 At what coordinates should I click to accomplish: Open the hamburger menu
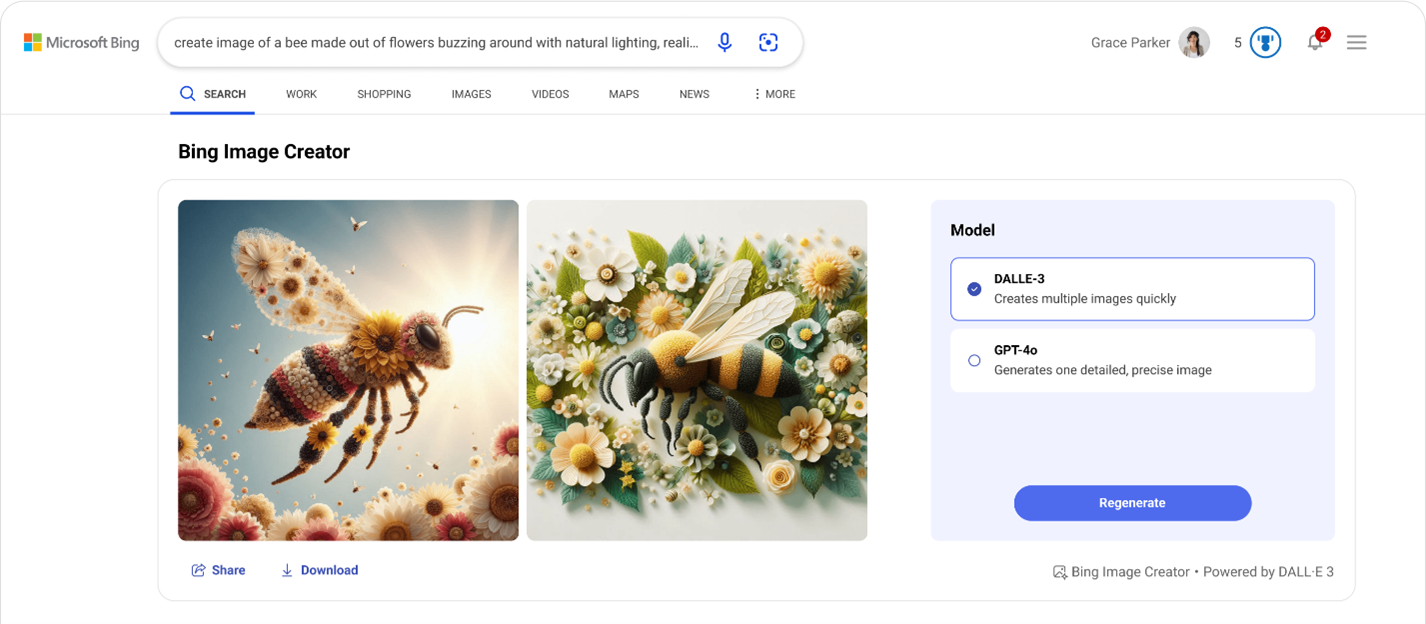point(1356,42)
